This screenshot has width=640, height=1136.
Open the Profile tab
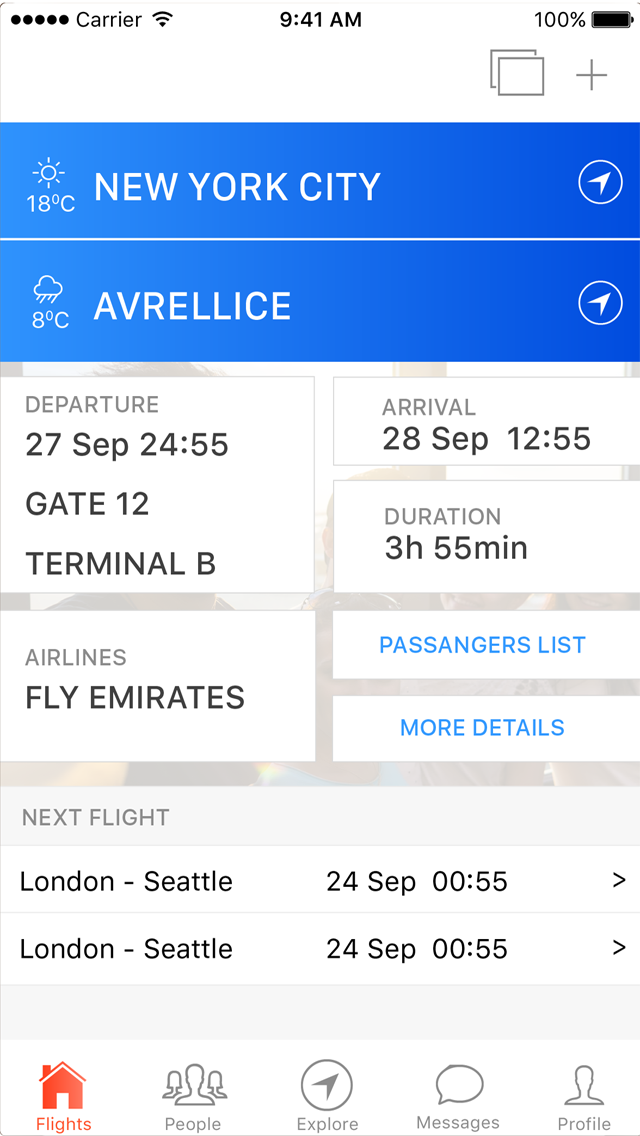tap(584, 1096)
